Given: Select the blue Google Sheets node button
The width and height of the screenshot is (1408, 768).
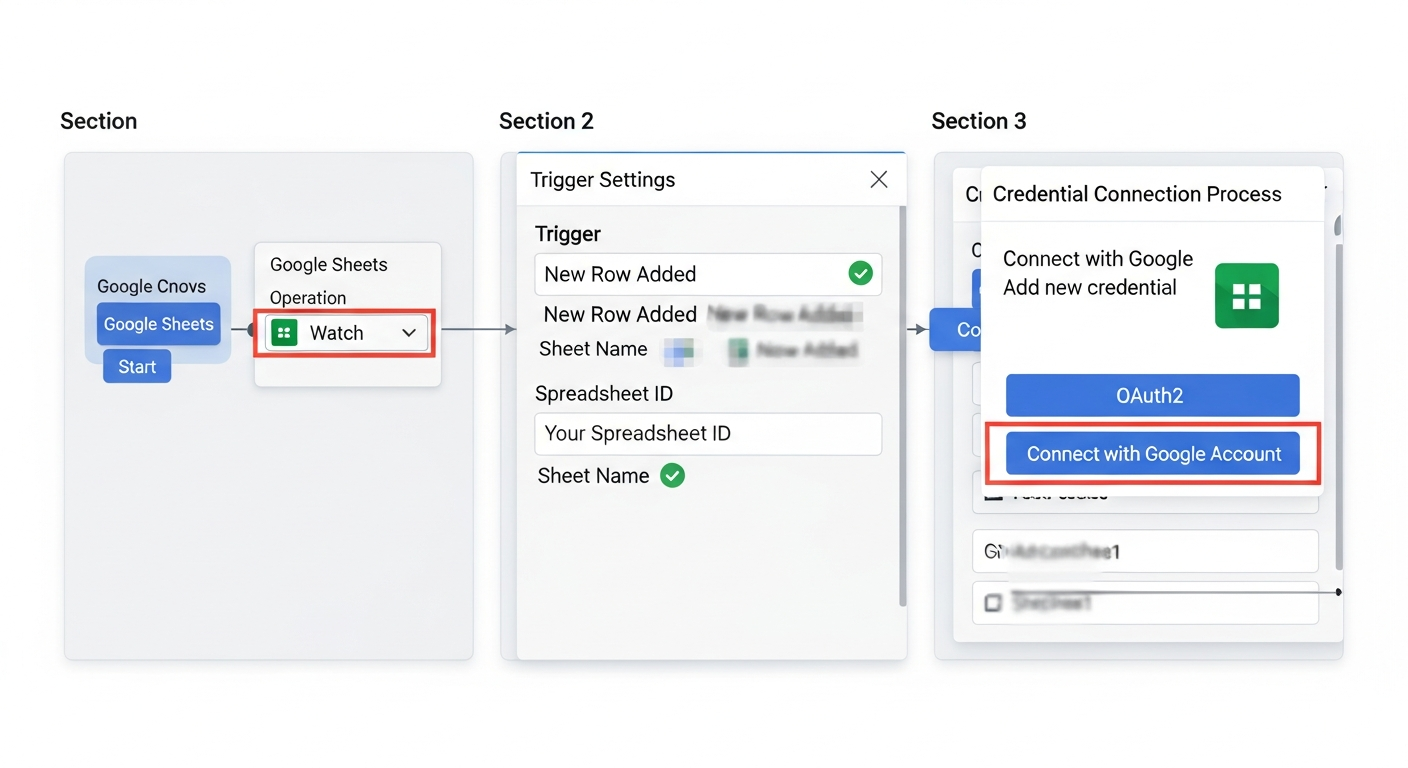Looking at the screenshot, I should coord(158,324).
